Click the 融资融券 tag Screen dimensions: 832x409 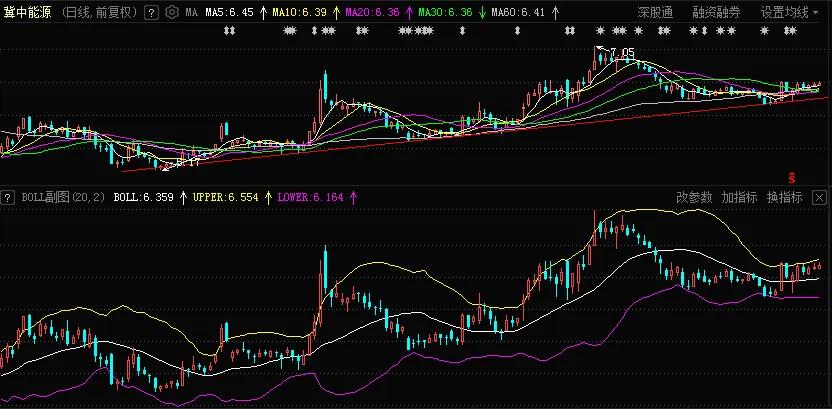coord(716,13)
